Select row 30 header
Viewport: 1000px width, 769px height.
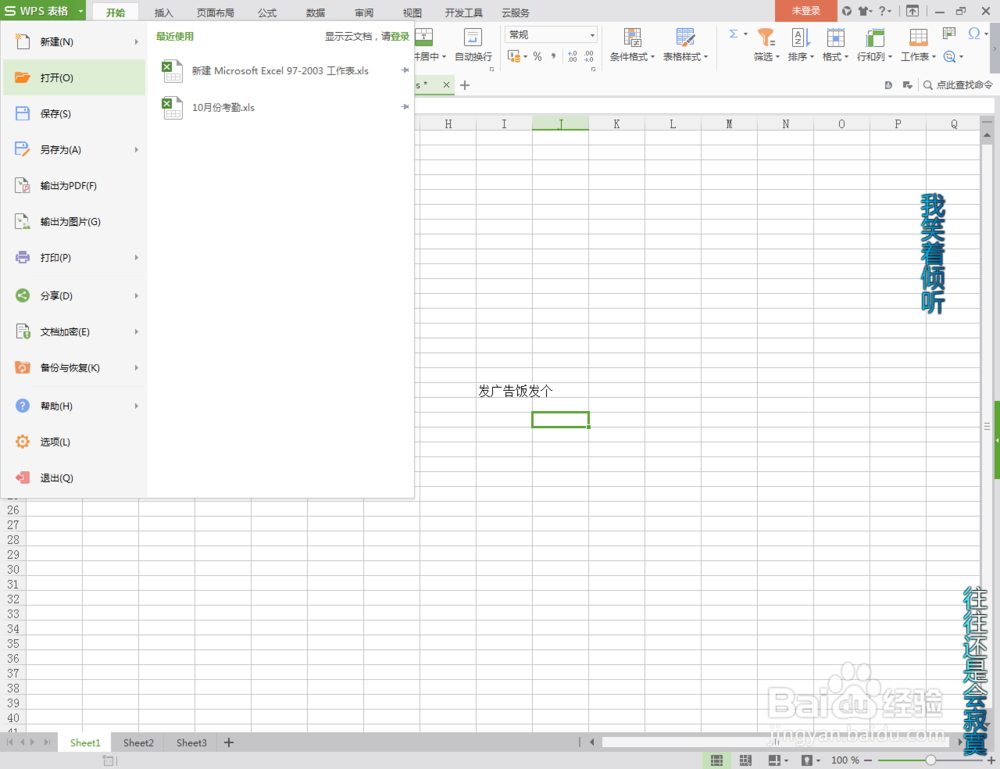(13, 569)
